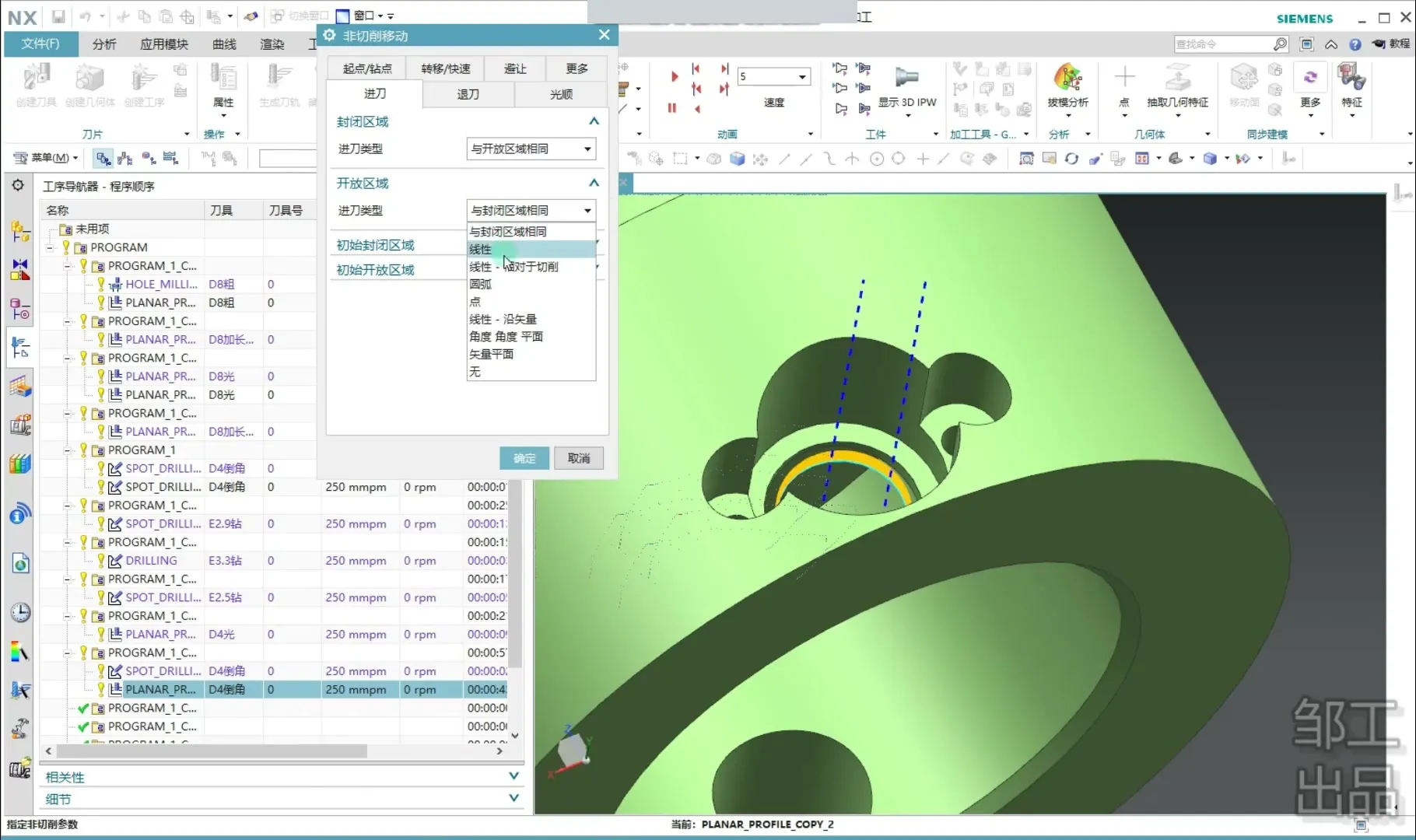Open the 转移/快速 tab
Screen dimensions: 1416x840
tap(445, 68)
